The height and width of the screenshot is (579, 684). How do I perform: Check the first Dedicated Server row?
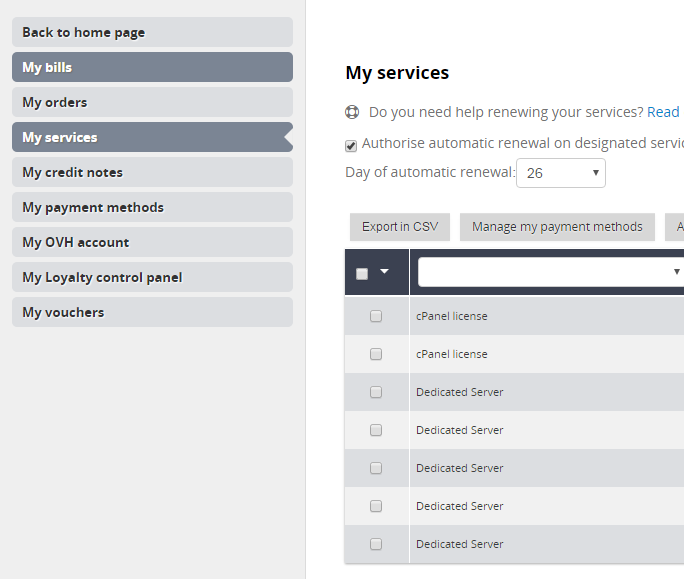tap(376, 392)
